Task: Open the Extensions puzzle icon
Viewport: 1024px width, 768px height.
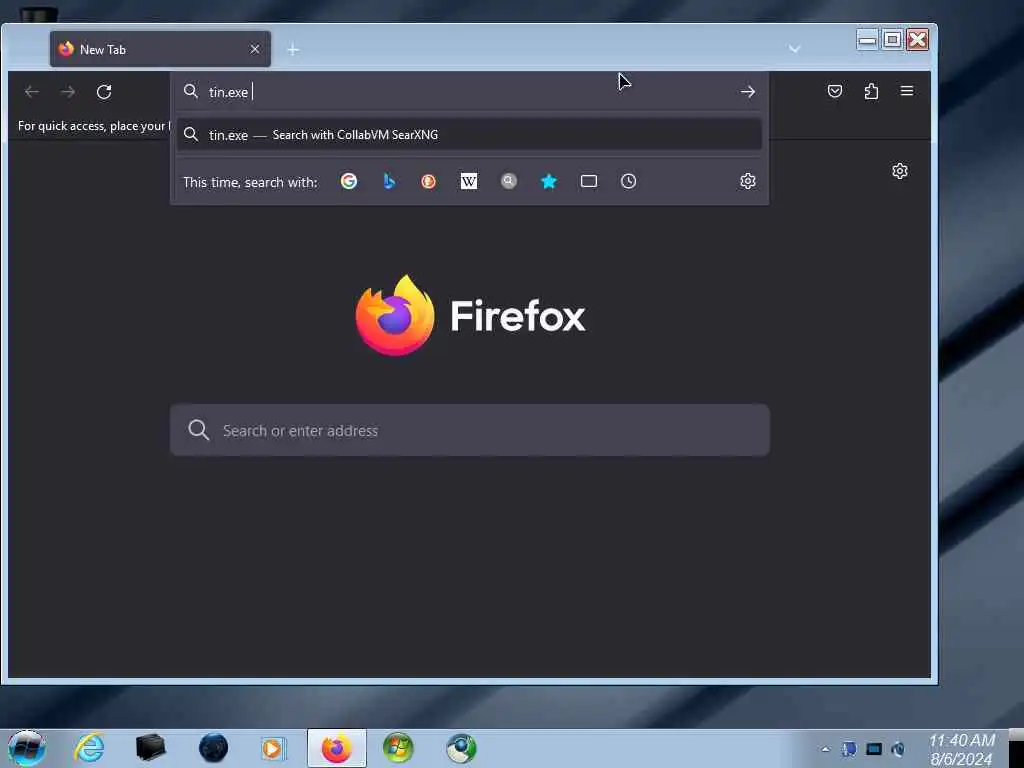Action: click(x=871, y=91)
